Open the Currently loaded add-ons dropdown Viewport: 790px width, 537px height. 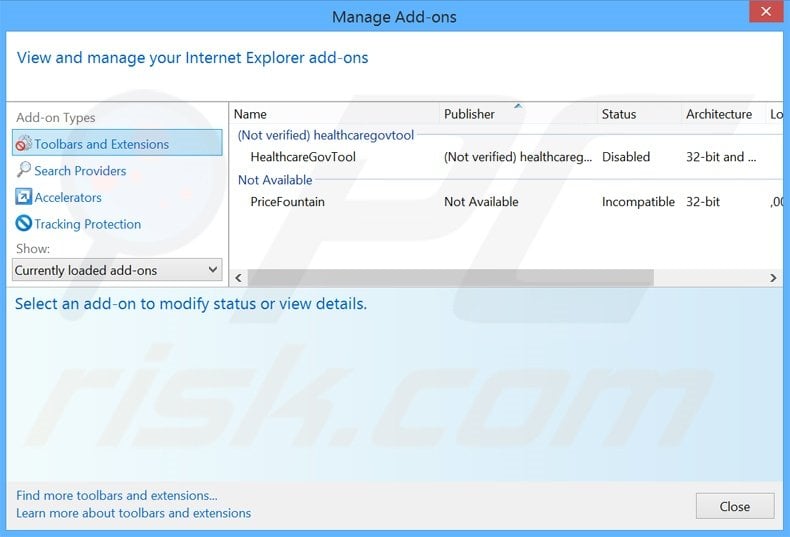coord(117,270)
